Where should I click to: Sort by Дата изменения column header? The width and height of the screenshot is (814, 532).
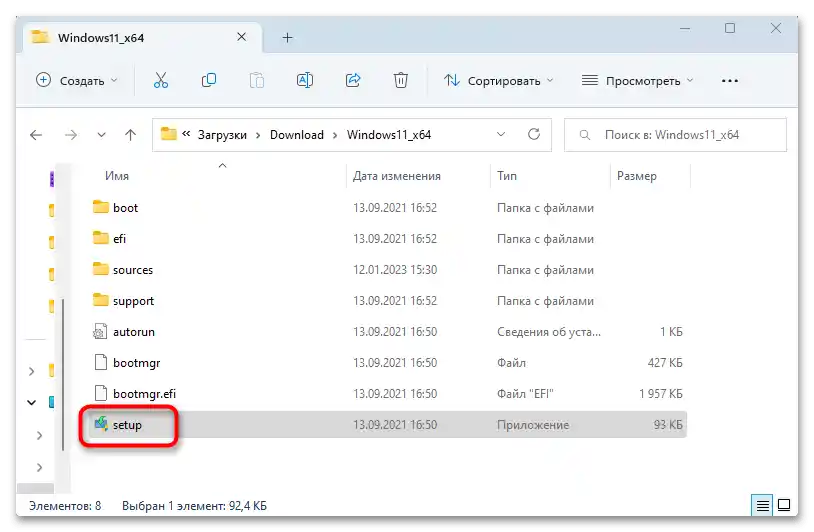(397, 176)
